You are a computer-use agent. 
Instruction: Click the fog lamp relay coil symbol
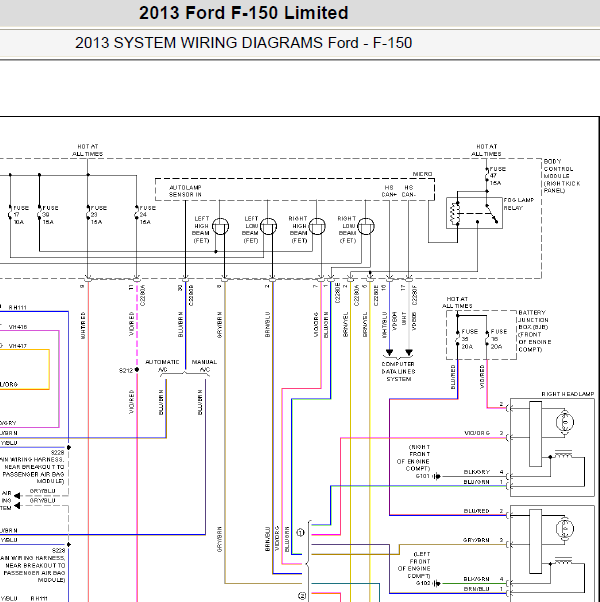click(455, 213)
